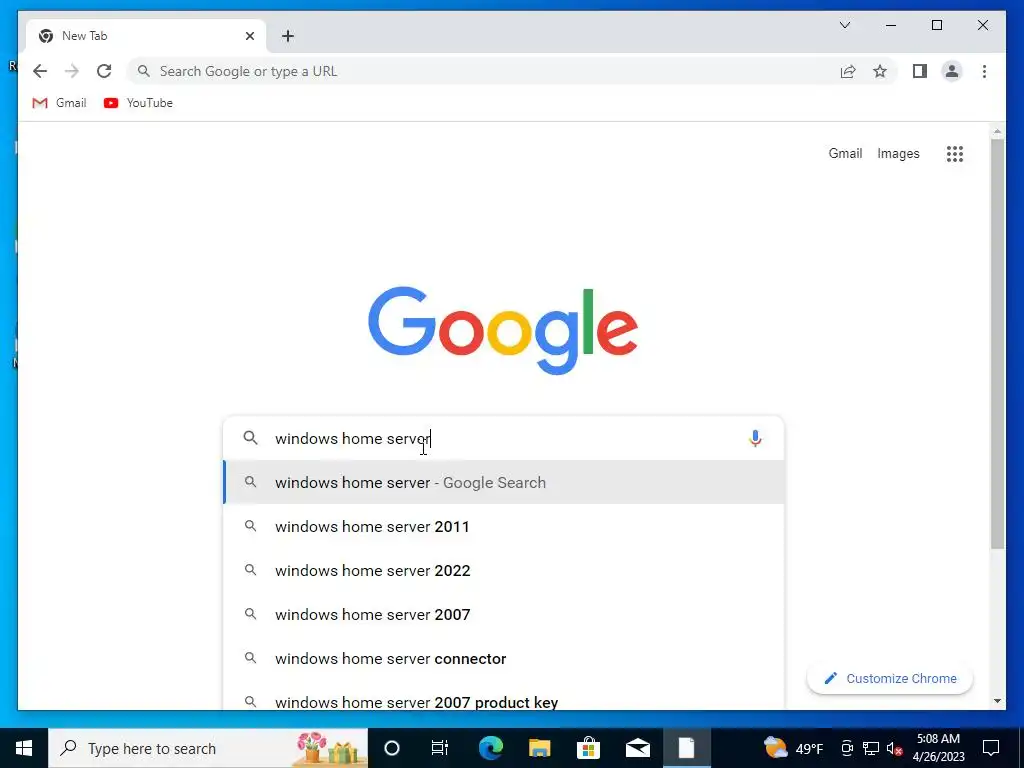Go back to previous page
Viewport: 1024px width, 768px height.
(40, 71)
